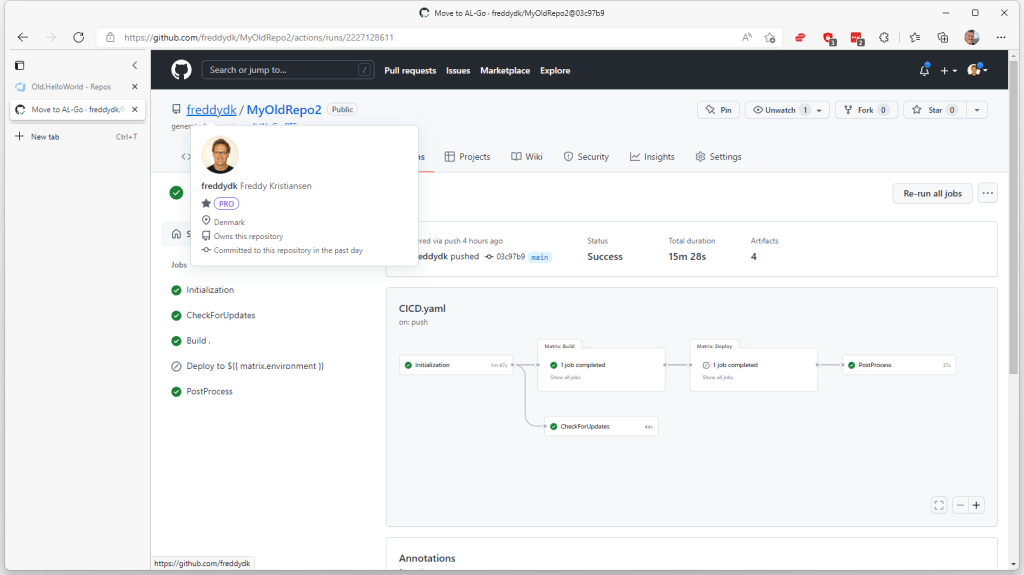Zoom out the workflow graph
The width and height of the screenshot is (1024, 575).
point(960,505)
